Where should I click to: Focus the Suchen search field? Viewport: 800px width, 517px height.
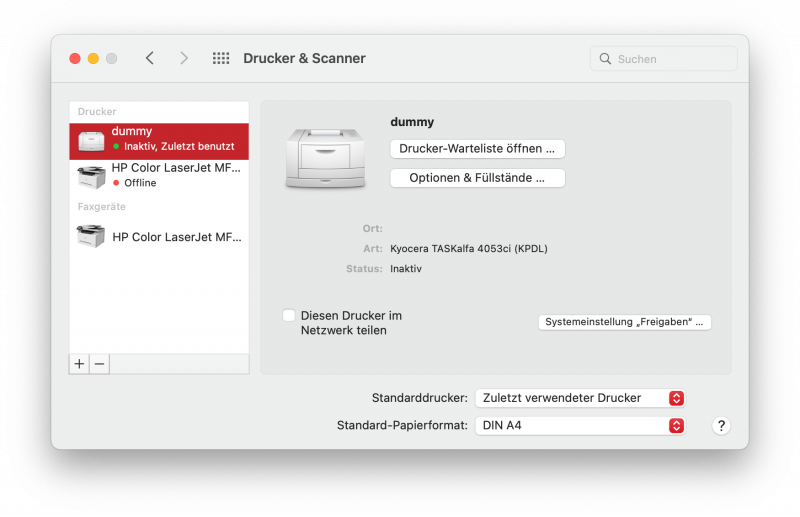click(x=664, y=59)
